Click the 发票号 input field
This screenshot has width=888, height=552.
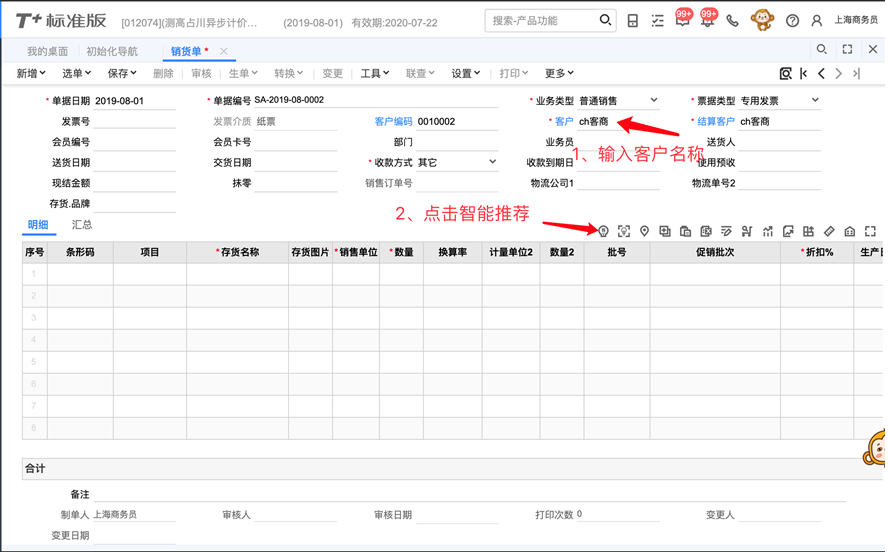[134, 122]
